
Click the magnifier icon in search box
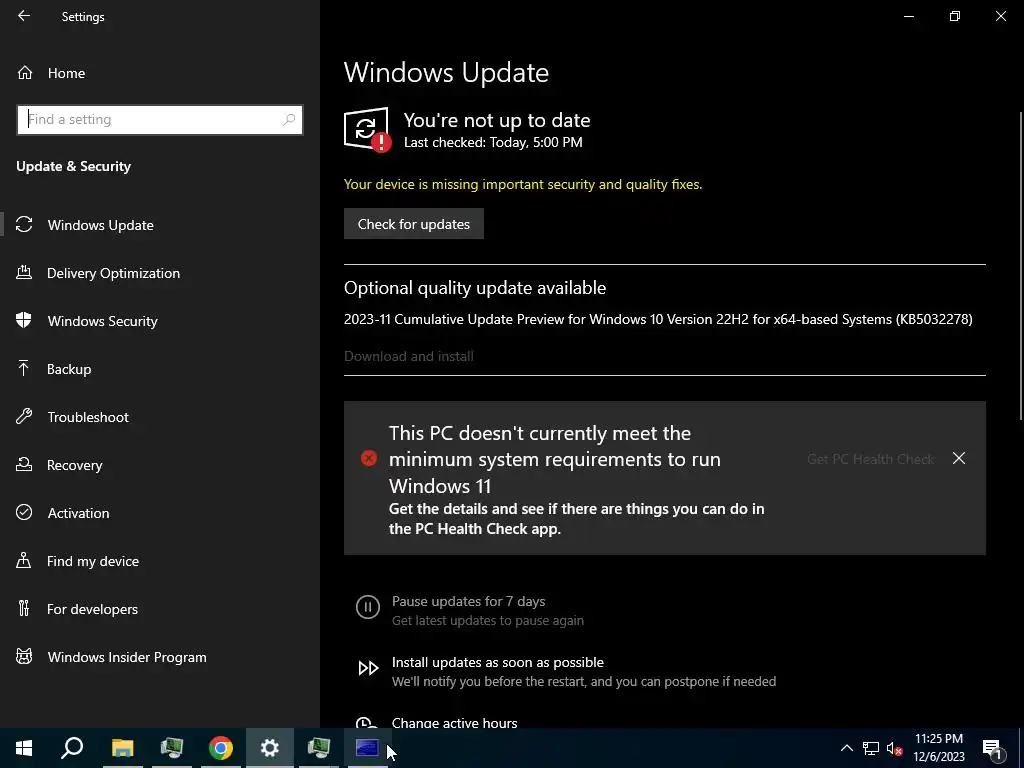(x=289, y=120)
